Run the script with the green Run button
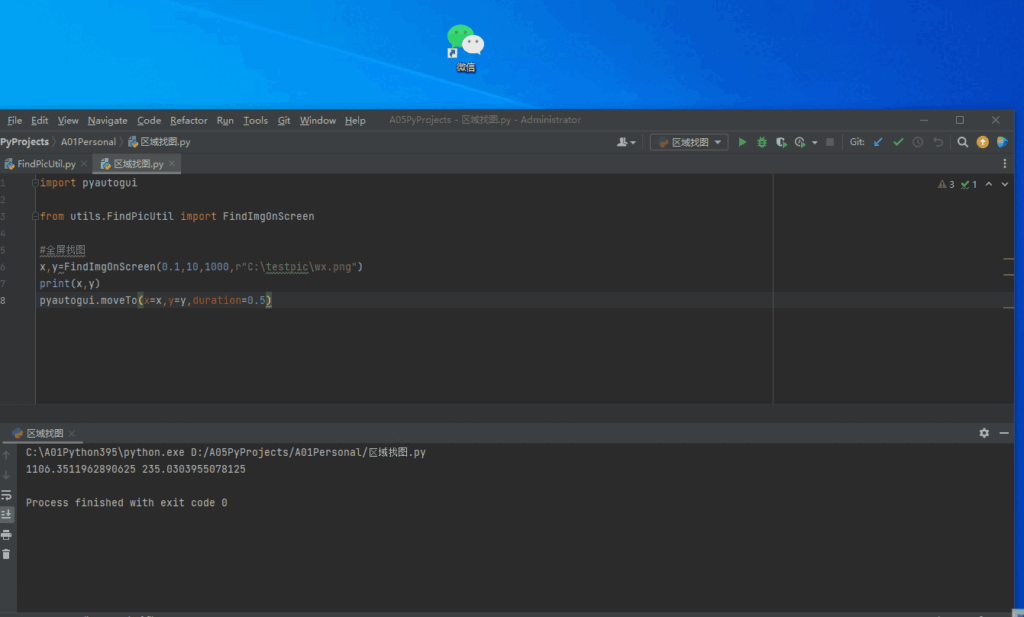Image resolution: width=1024 pixels, height=617 pixels. [x=742, y=142]
